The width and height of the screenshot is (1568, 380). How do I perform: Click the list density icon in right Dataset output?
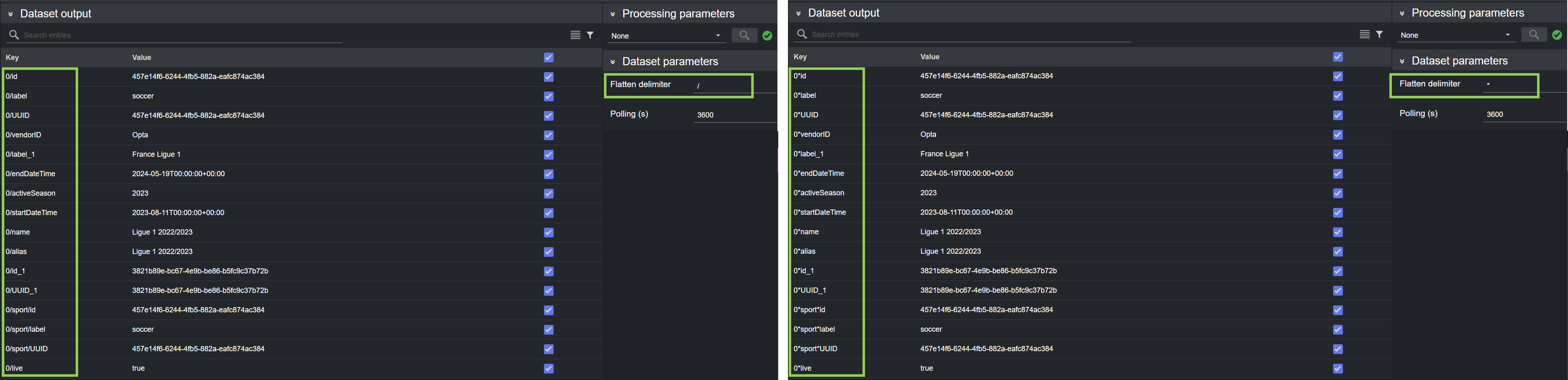(x=1364, y=35)
